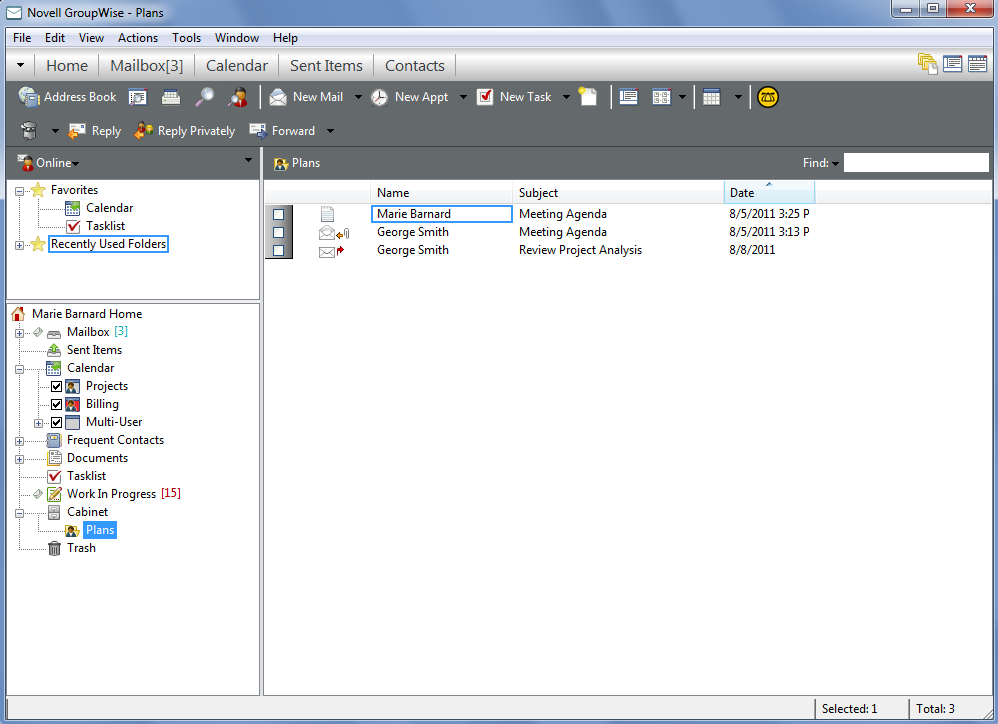
Task: Open the Sent Items folder link
Action: pyautogui.click(x=93, y=350)
